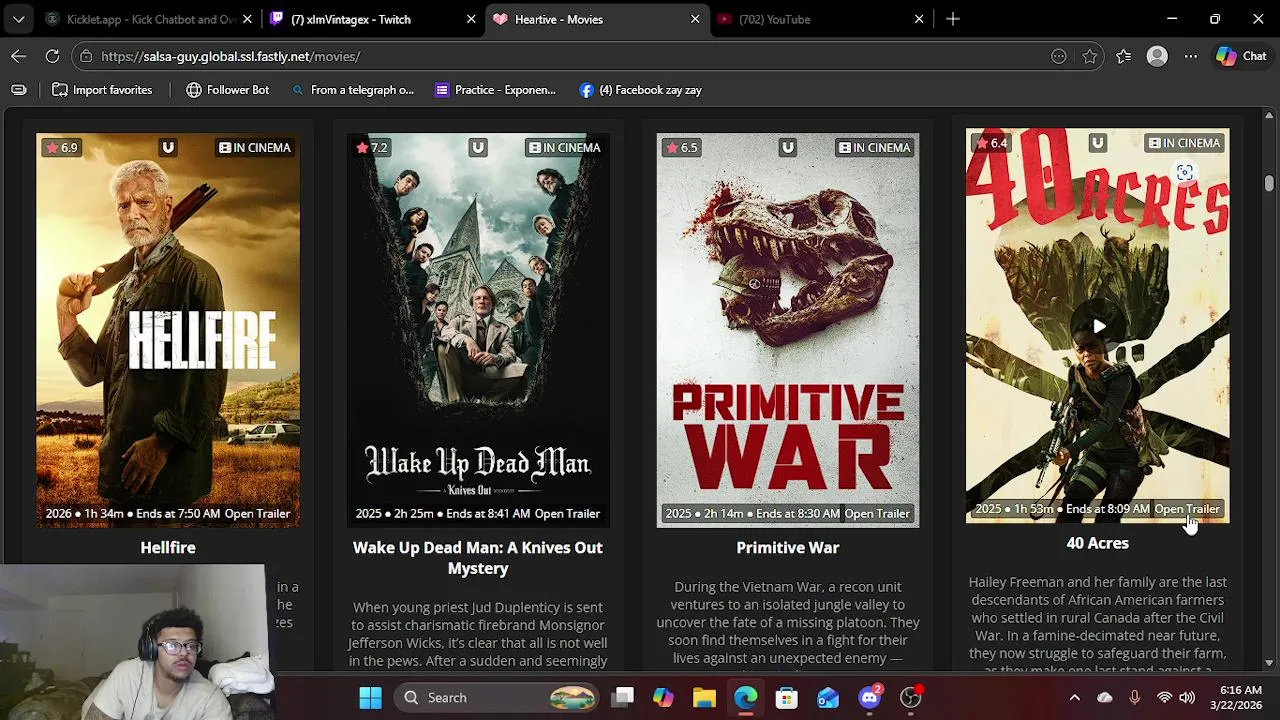Click the Wake Up Dead Man: A Knives Out Mystery title
This screenshot has width=1280, height=720.
point(478,558)
